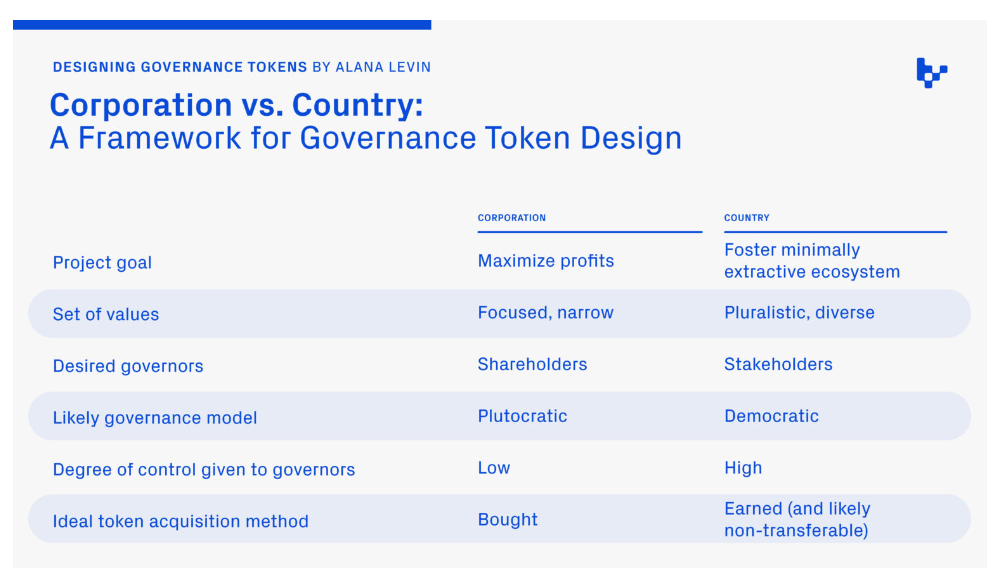Select the COUNTRY column header

pos(747,218)
